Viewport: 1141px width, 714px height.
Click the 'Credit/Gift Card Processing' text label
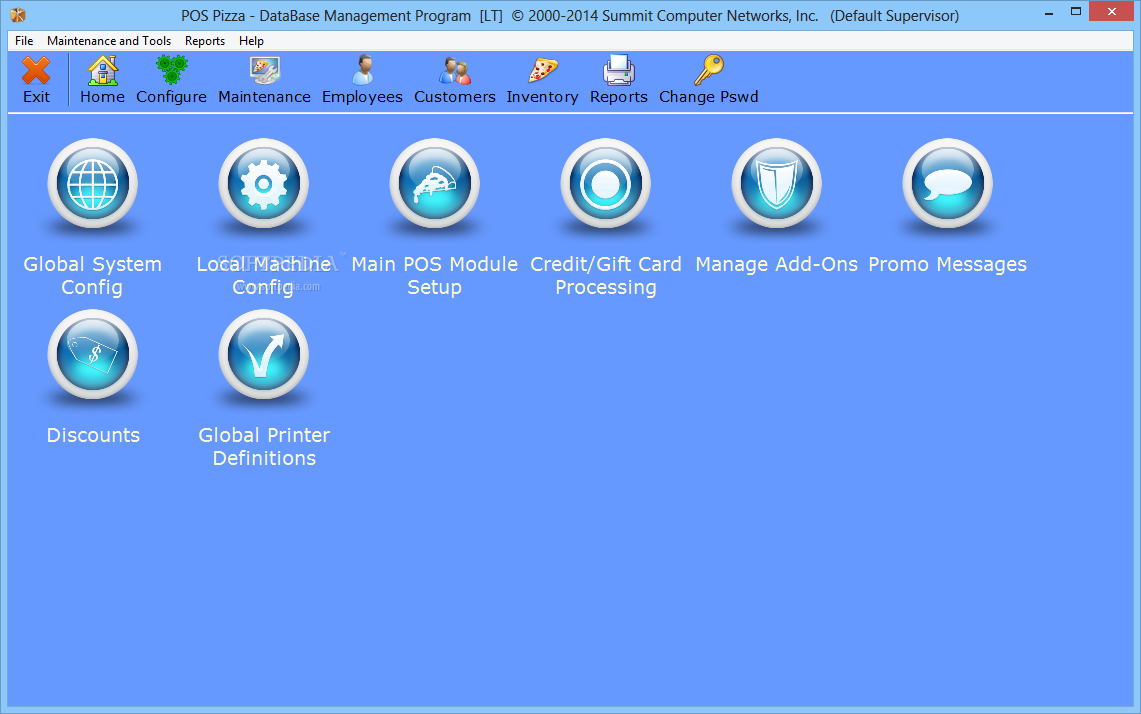[x=605, y=275]
